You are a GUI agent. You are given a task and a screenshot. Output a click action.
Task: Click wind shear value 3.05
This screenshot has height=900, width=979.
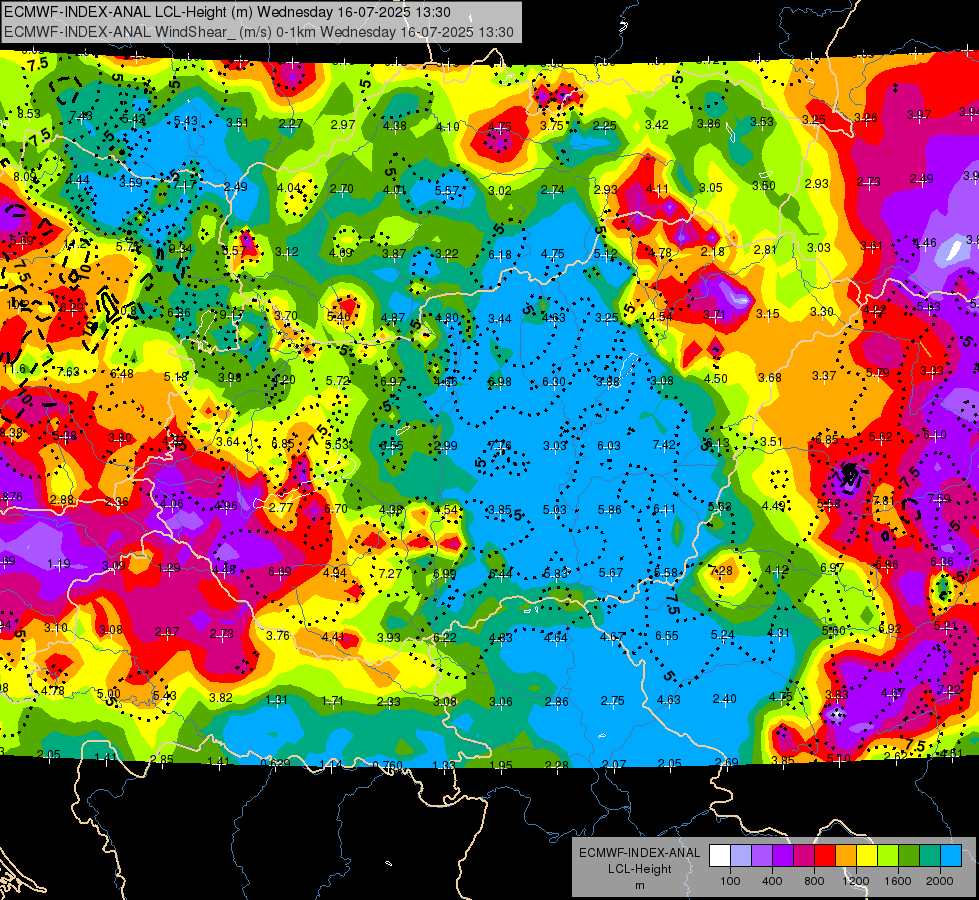[x=711, y=188]
